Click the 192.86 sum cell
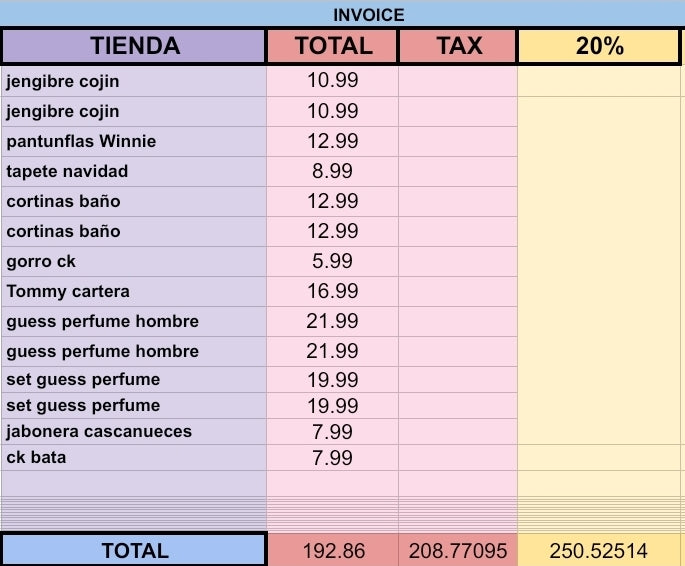The height and width of the screenshot is (566, 685). point(333,550)
